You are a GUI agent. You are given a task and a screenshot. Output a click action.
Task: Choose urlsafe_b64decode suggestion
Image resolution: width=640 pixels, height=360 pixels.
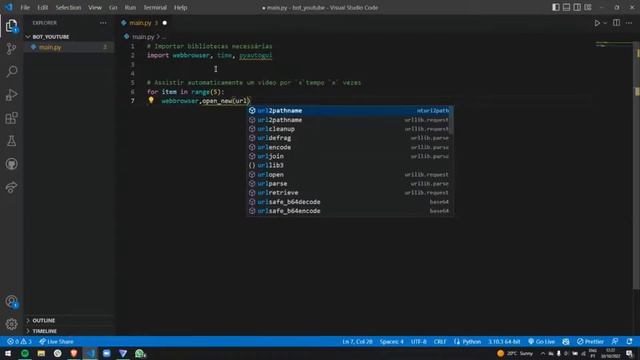coord(349,202)
